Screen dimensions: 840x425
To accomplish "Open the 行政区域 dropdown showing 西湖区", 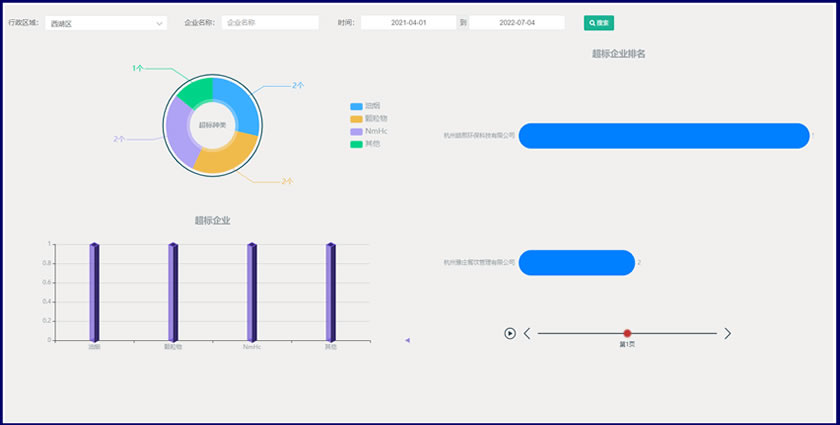I will tap(106, 22).
